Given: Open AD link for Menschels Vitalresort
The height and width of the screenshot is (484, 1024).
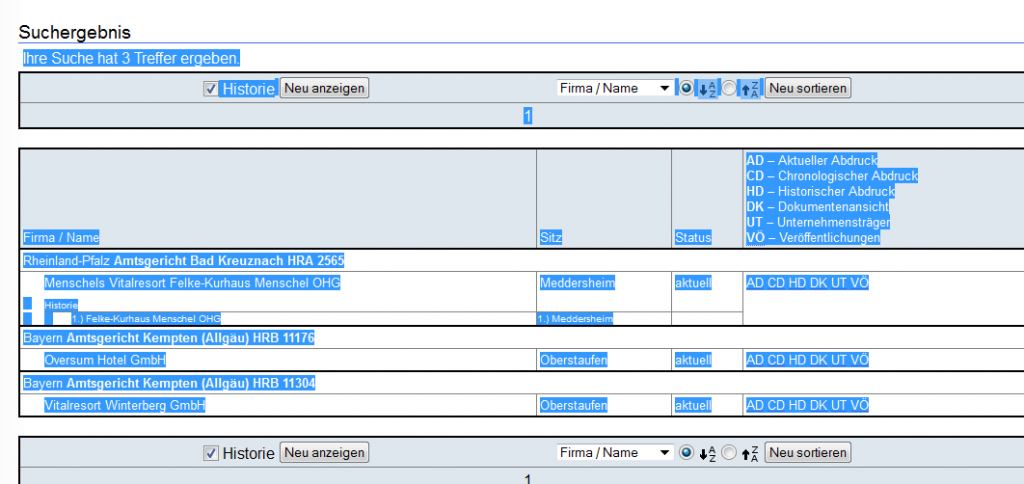Looking at the screenshot, I should [754, 283].
